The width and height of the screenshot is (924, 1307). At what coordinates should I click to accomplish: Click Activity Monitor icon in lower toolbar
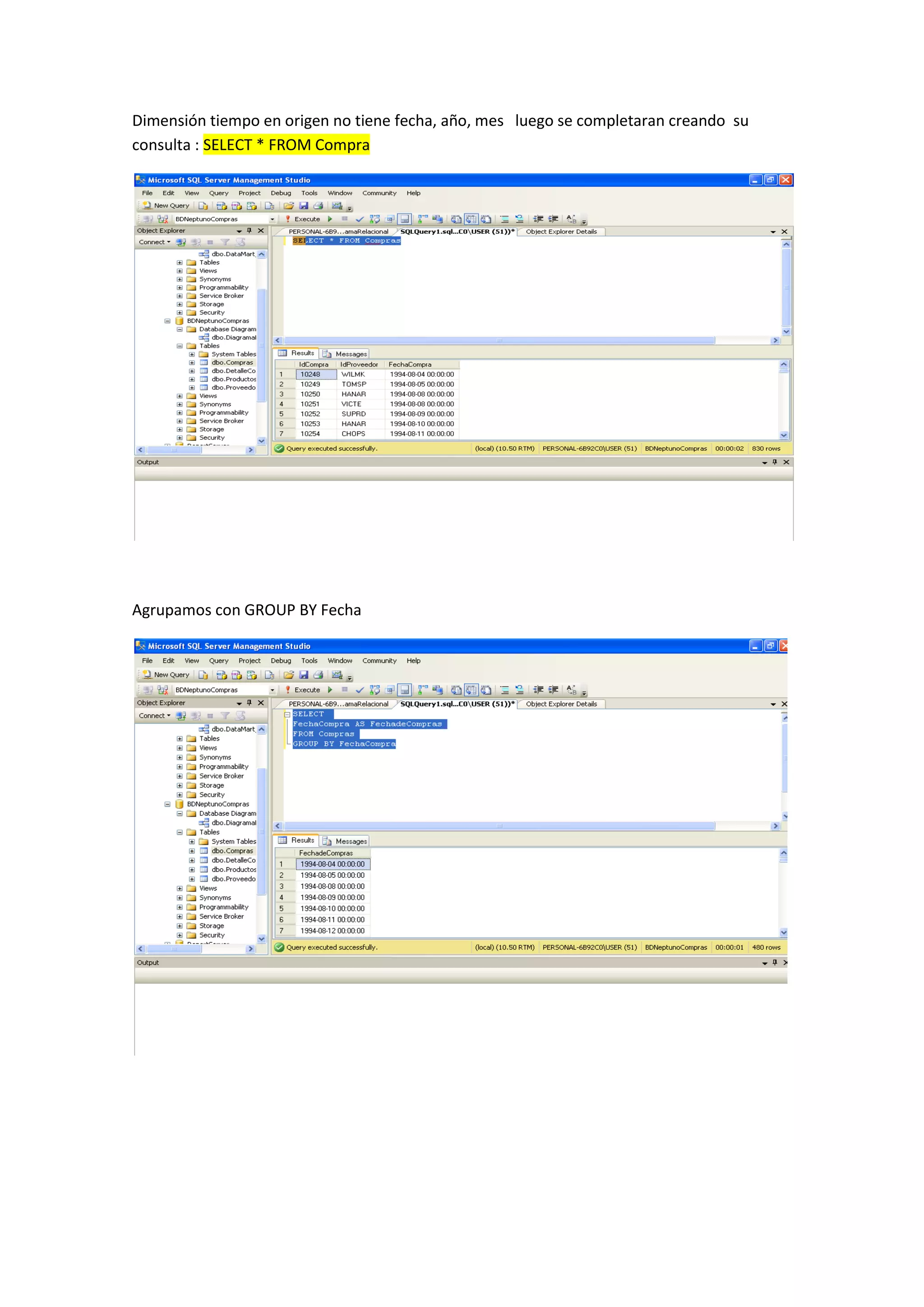[x=337, y=675]
